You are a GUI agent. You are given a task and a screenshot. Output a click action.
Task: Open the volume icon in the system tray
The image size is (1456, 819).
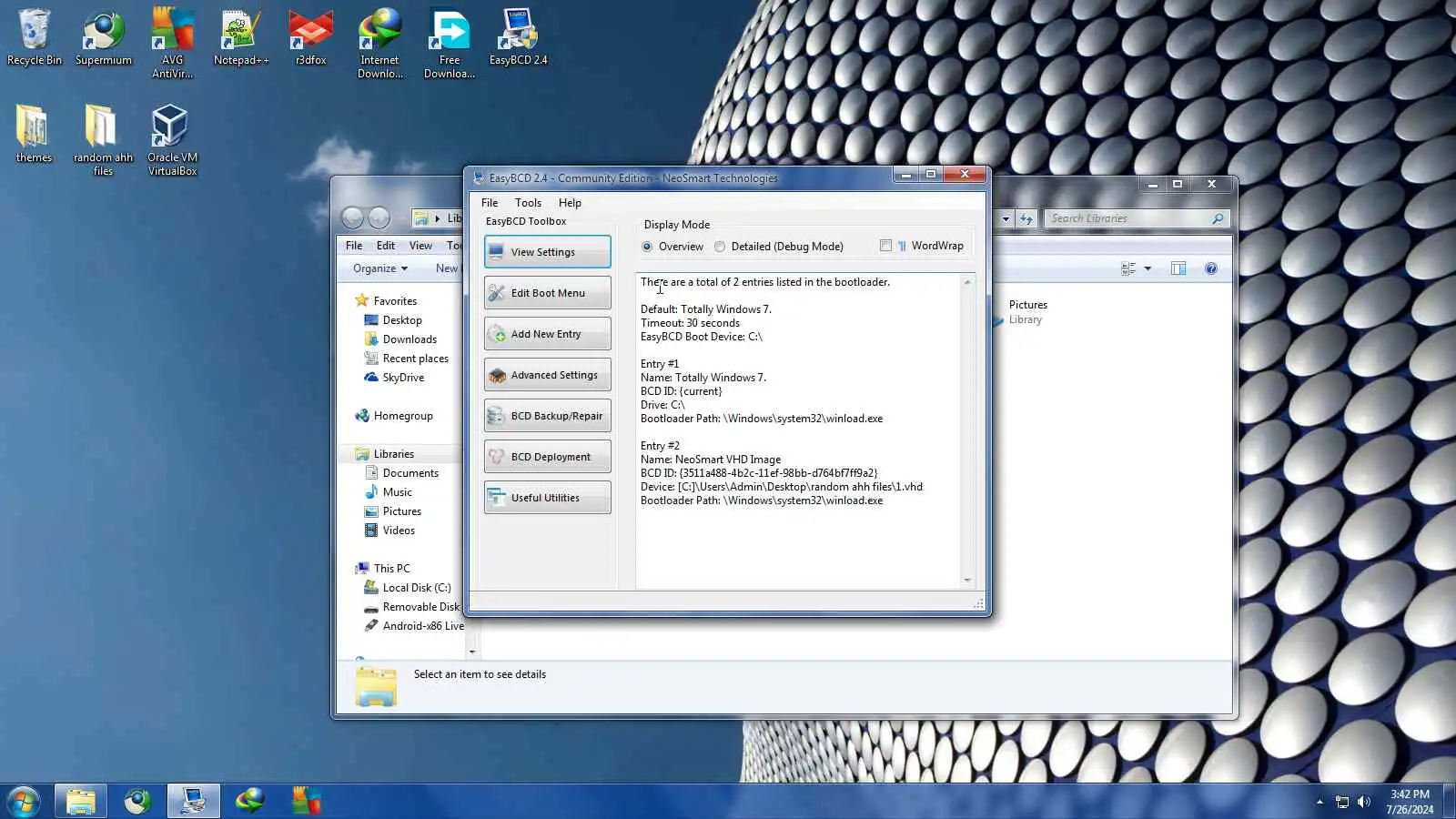1363,802
